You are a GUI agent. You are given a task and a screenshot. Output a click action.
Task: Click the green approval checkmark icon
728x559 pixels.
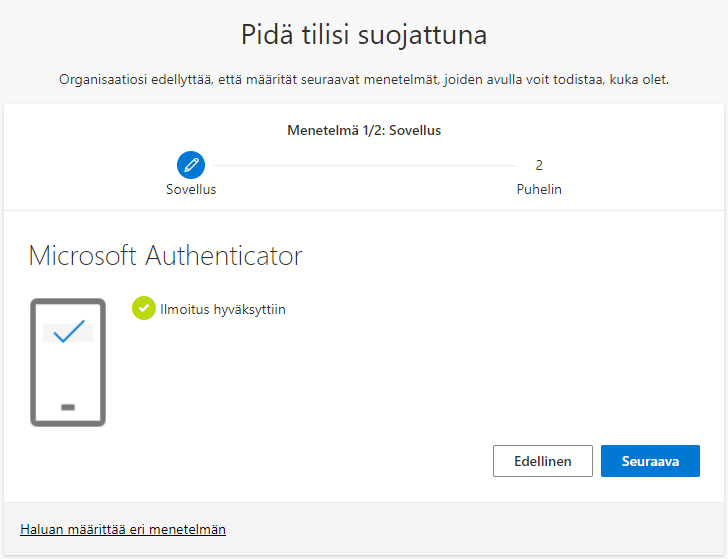pos(144,309)
